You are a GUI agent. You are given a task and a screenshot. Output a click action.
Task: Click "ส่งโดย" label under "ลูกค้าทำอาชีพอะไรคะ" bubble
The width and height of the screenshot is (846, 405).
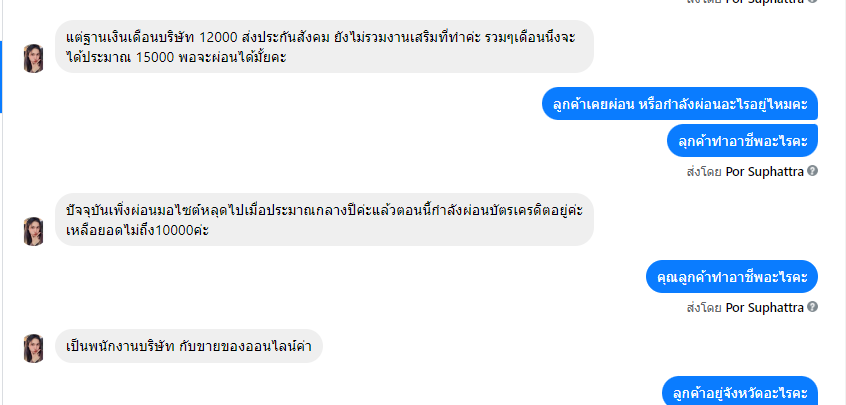tap(704, 171)
